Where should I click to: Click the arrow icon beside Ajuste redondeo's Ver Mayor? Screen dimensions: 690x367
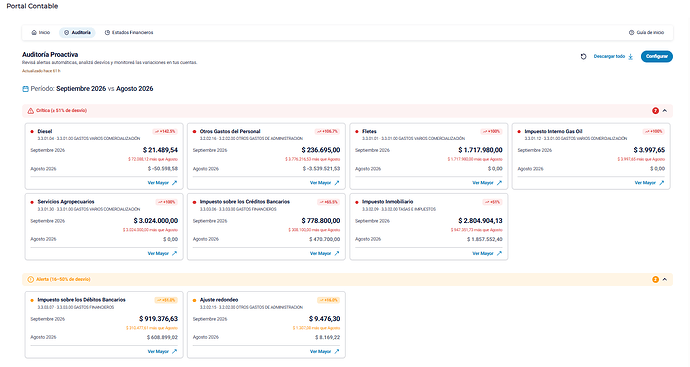point(337,352)
